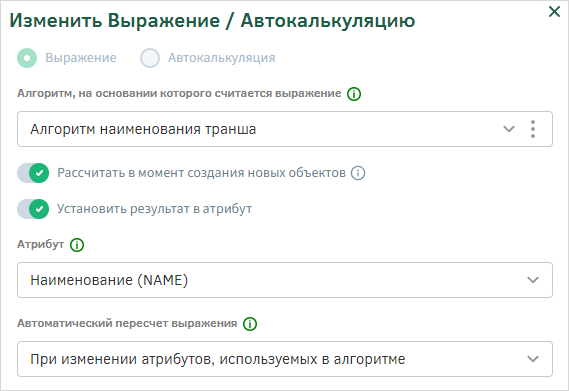Click the Автокалькуляция option label text
The height and width of the screenshot is (391, 569).
(x=222, y=58)
